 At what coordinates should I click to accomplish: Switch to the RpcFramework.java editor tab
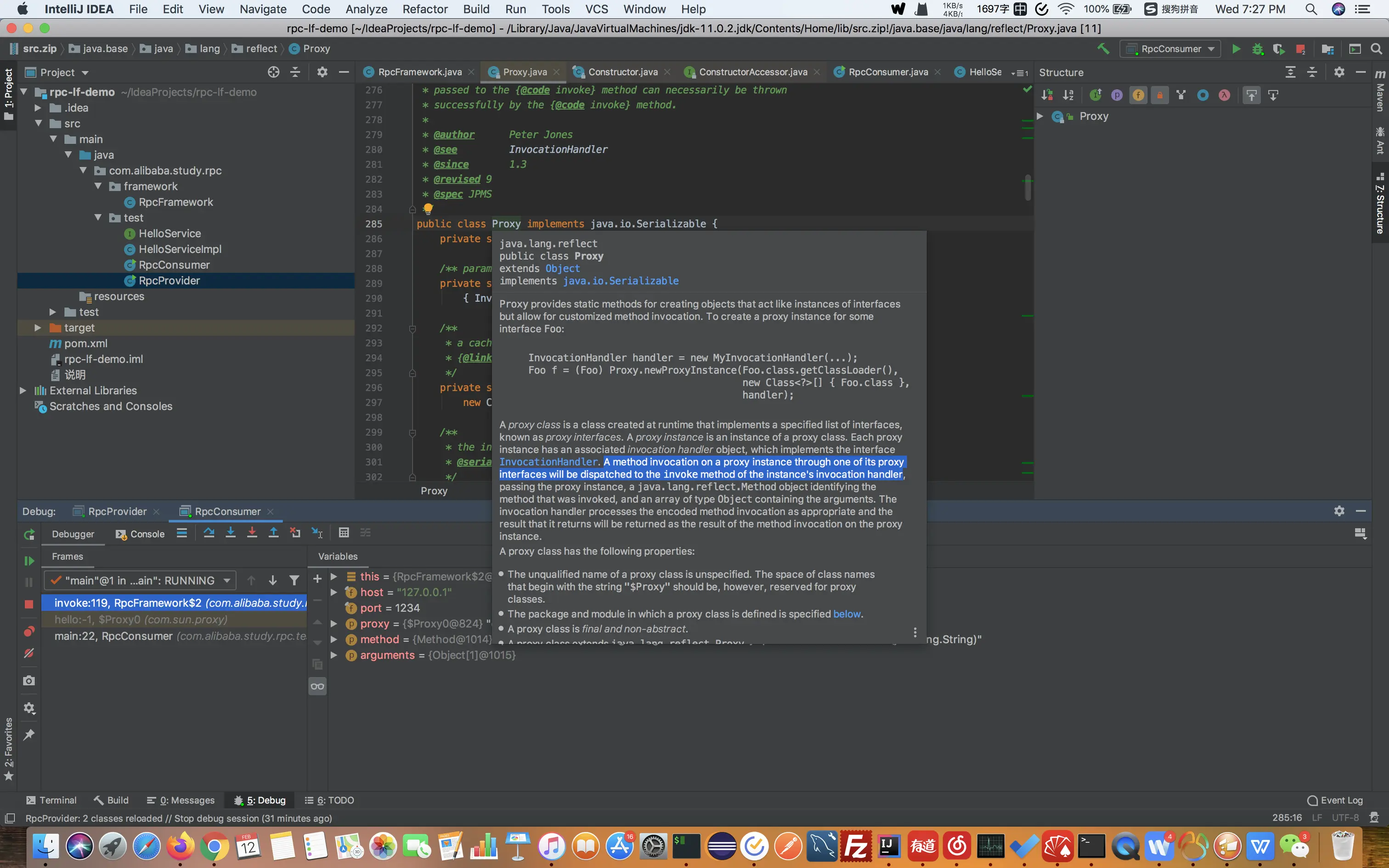point(419,72)
